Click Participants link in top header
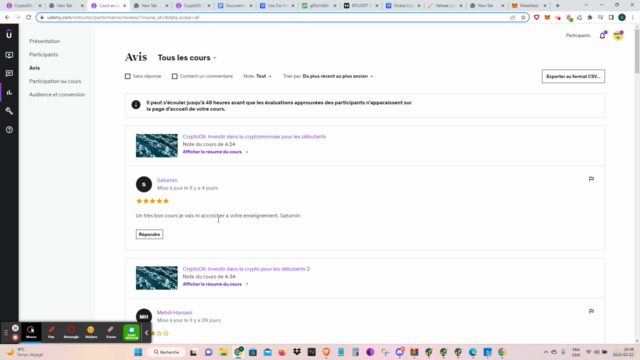 tap(578, 36)
